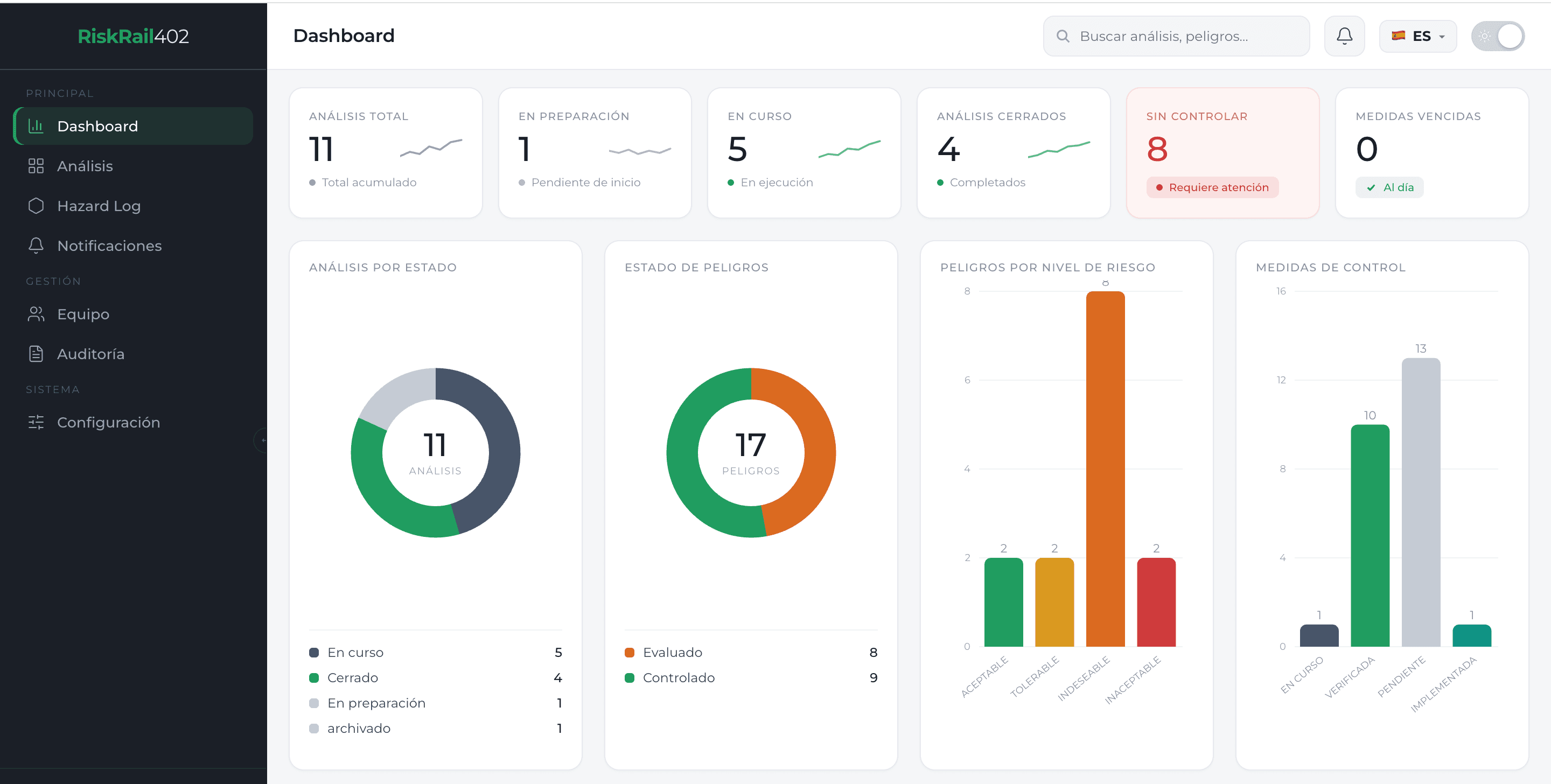The image size is (1551, 784).
Task: Collapse the sidebar using the edge arrow
Action: (262, 440)
